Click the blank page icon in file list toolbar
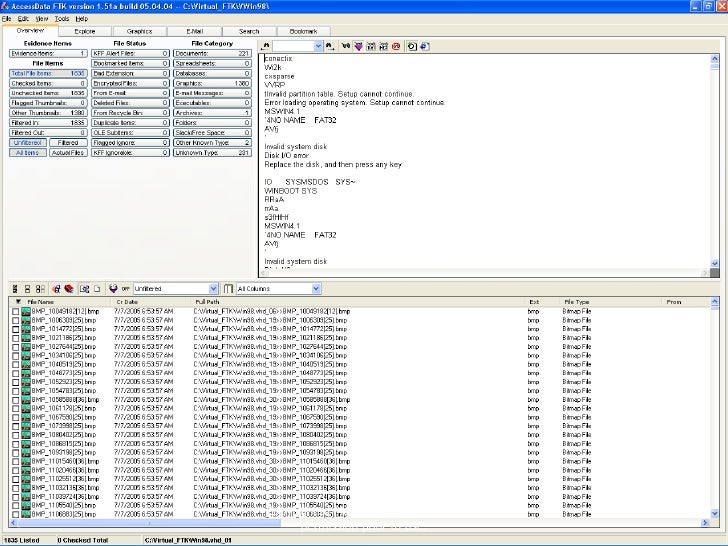Screen dimensions: 728x546 [97, 289]
